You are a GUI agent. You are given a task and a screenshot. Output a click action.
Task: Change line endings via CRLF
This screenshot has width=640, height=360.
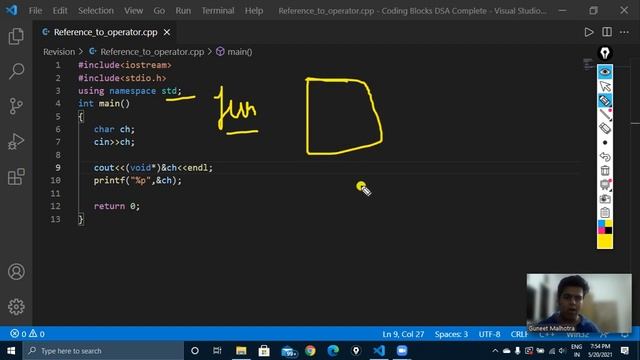click(519, 334)
